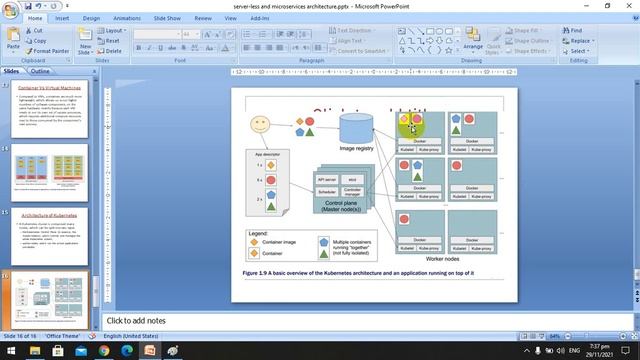This screenshot has width=640, height=360.
Task: Align text left
Action: pos(247,48)
